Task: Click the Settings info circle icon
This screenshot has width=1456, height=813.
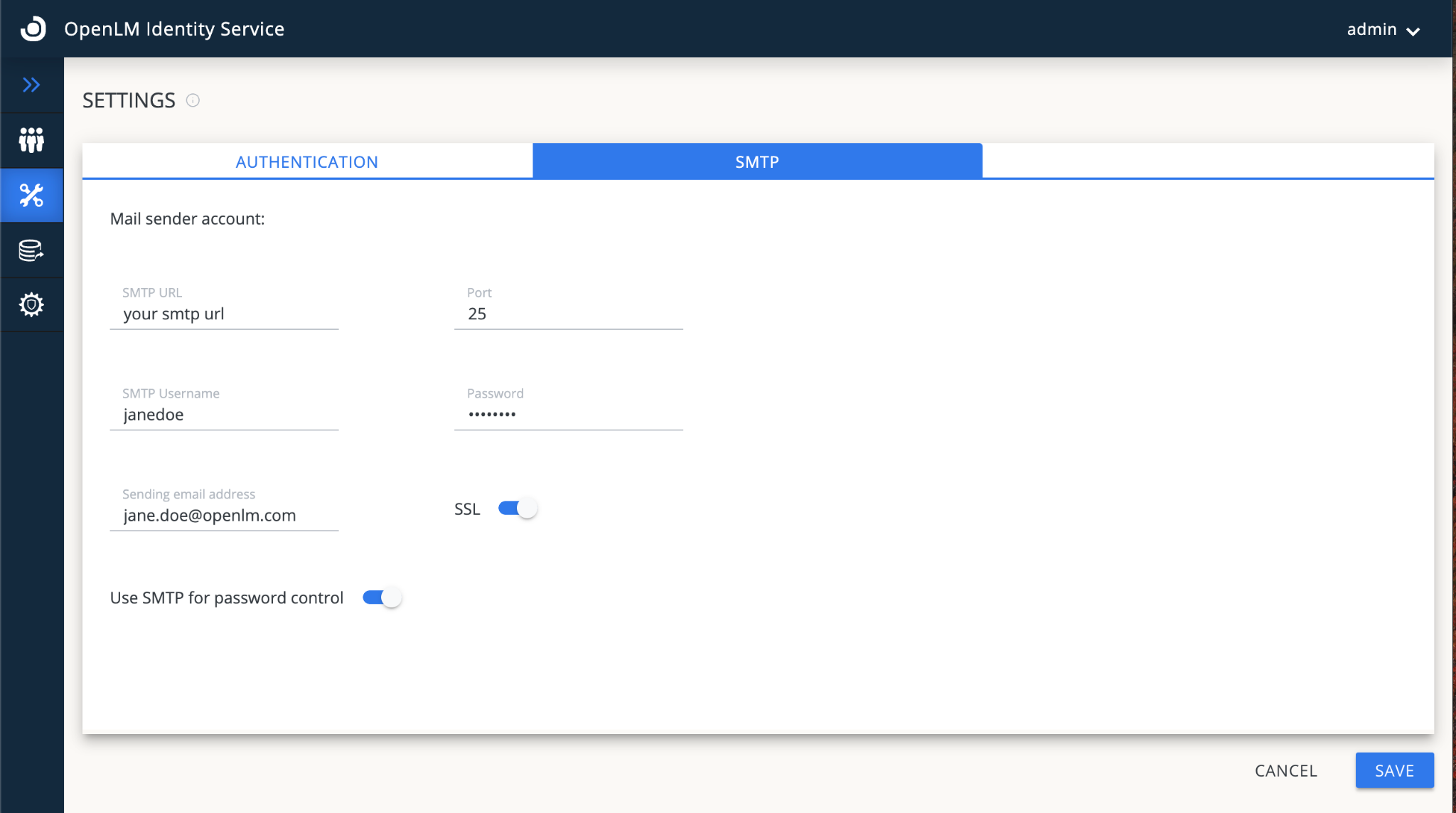Action: (193, 100)
